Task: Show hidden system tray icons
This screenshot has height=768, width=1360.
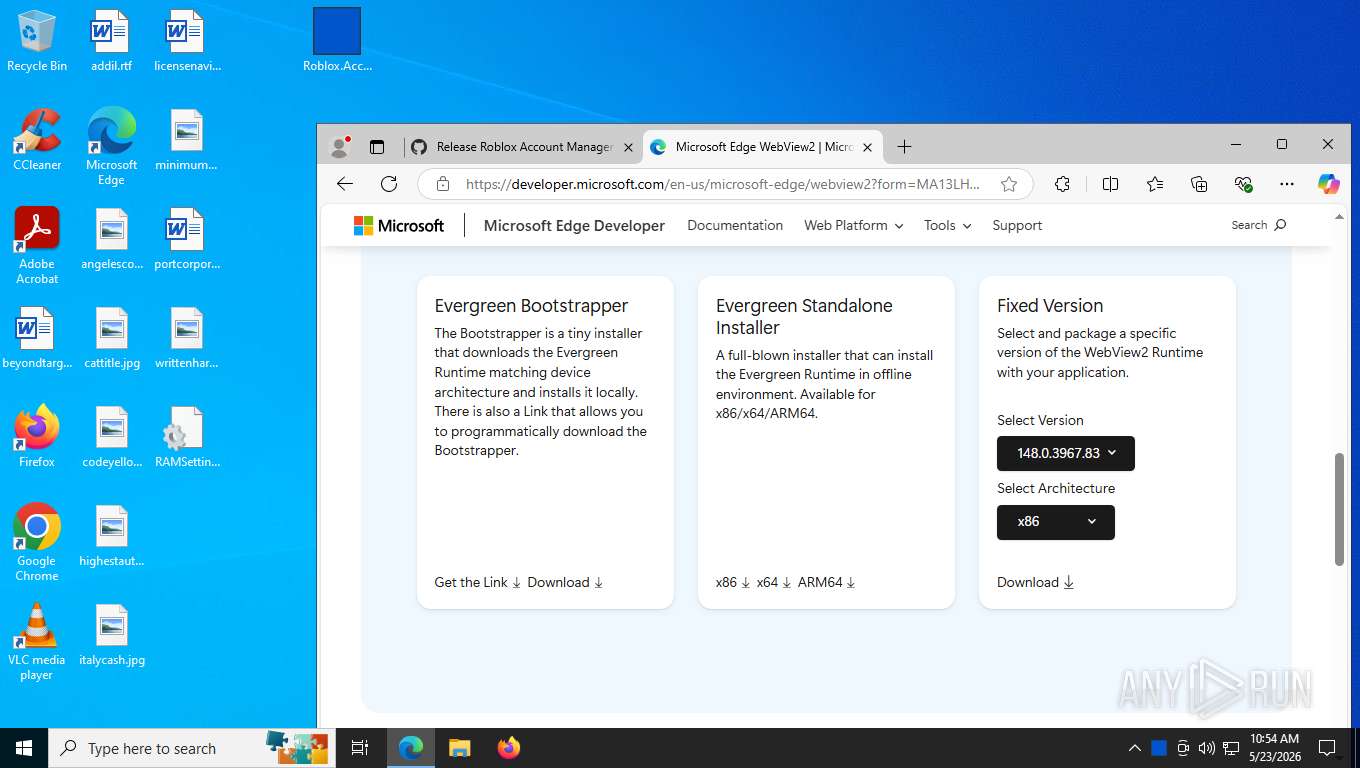Action: [1134, 748]
